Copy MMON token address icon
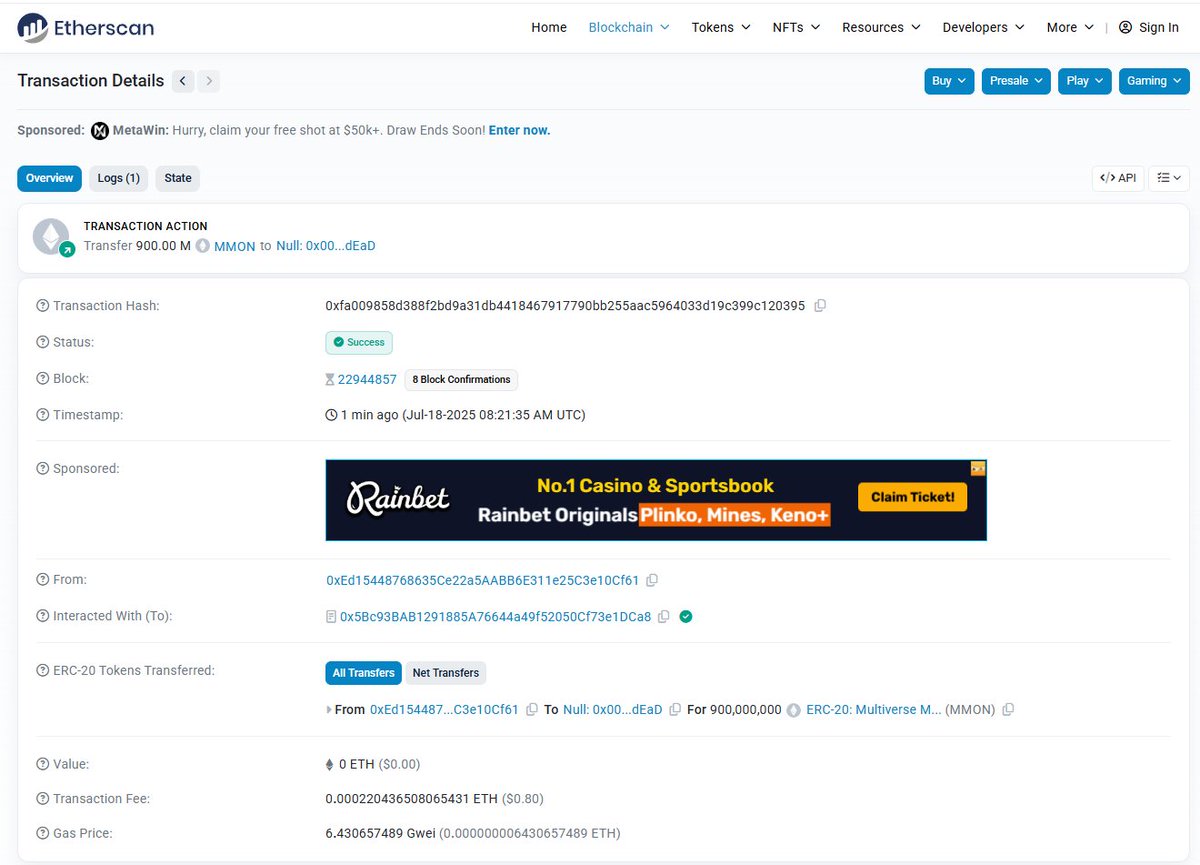This screenshot has width=1200, height=865. pyautogui.click(x=1008, y=710)
